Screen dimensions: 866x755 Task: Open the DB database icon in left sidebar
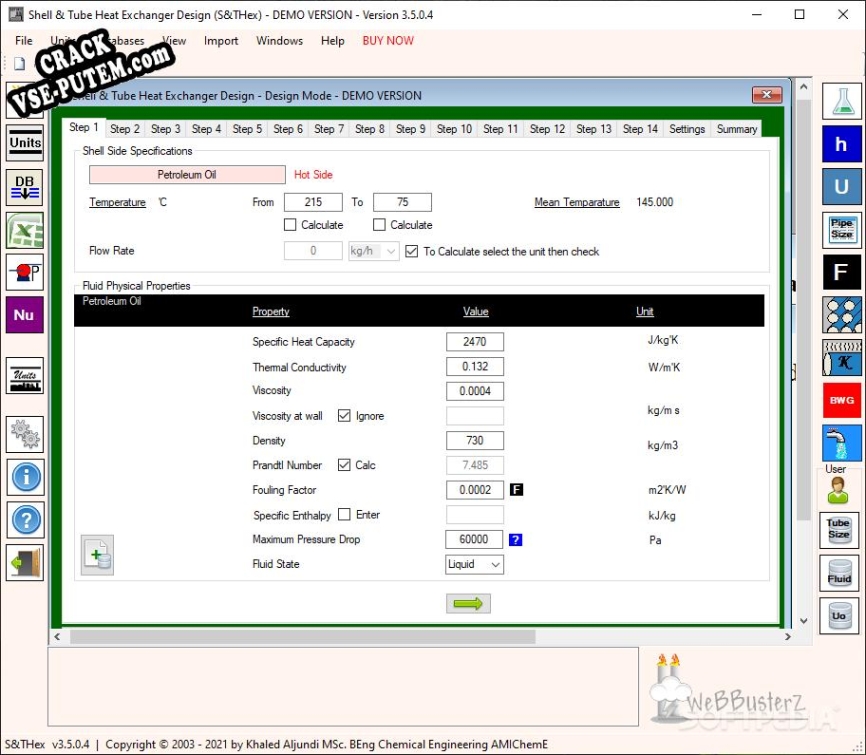24,187
